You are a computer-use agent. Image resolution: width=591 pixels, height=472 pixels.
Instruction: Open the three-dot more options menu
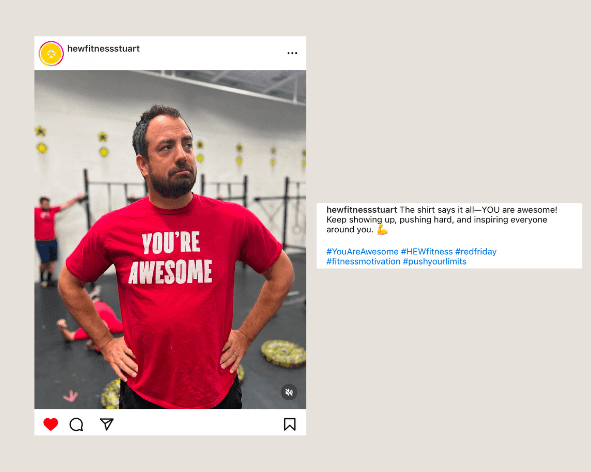292,53
